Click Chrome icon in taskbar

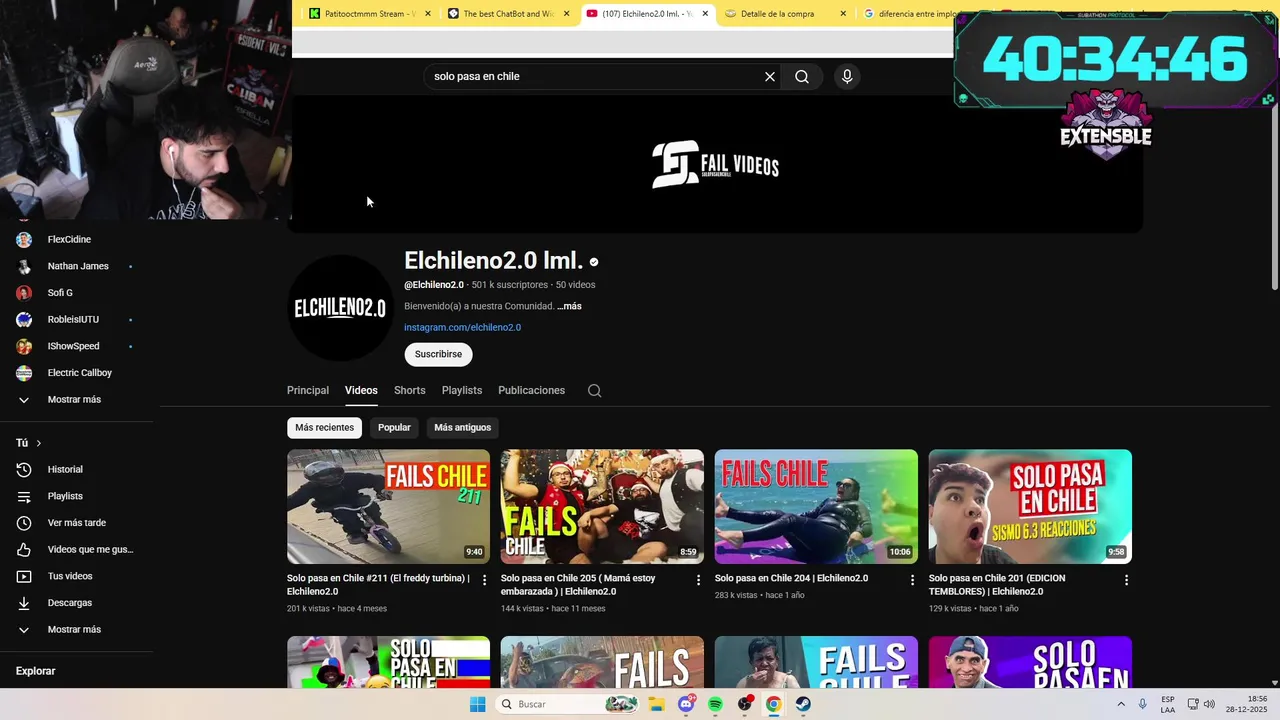(x=774, y=704)
